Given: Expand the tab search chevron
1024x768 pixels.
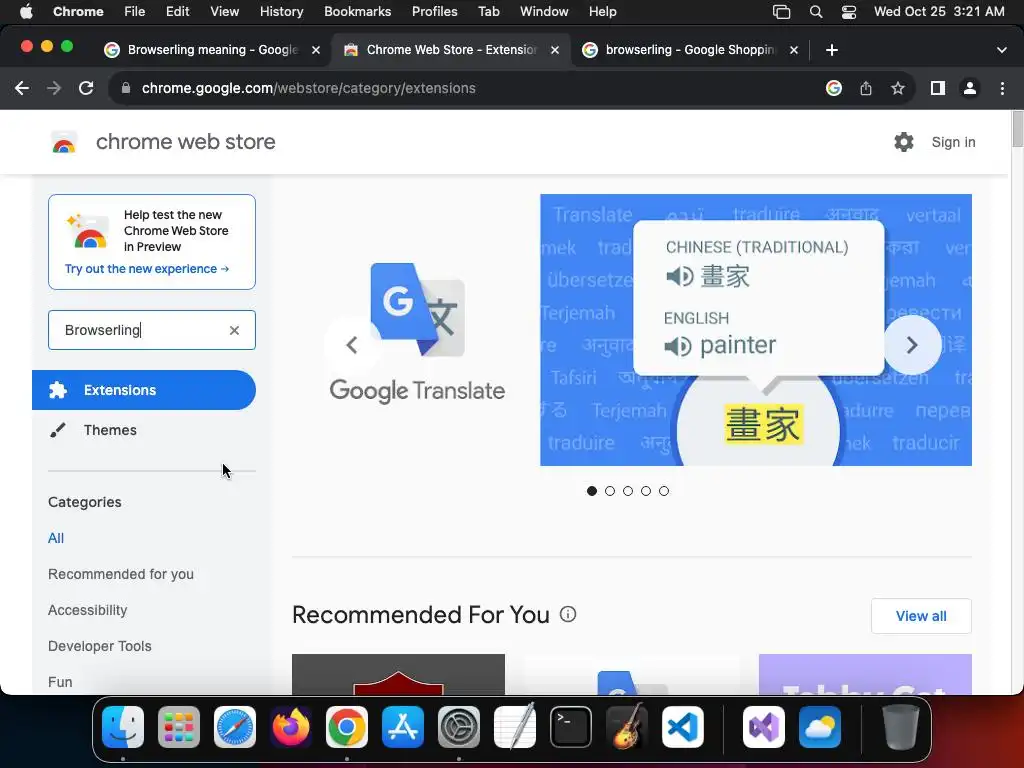Looking at the screenshot, I should click(x=1002, y=50).
